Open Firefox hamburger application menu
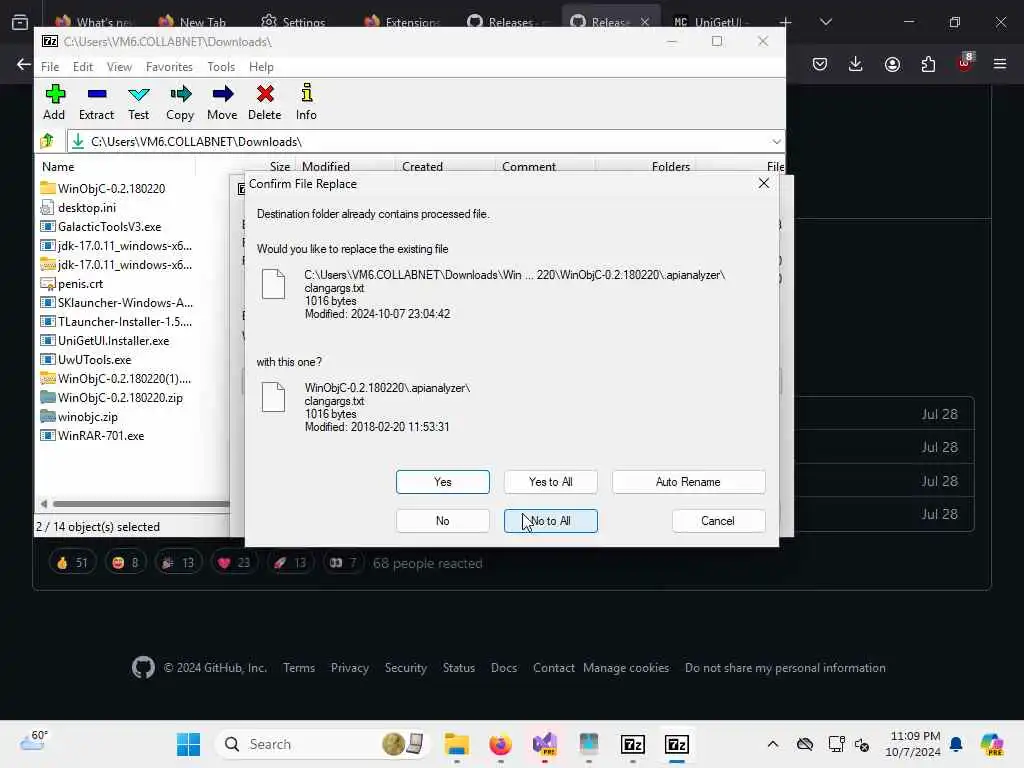This screenshot has height=768, width=1024. [x=1000, y=64]
